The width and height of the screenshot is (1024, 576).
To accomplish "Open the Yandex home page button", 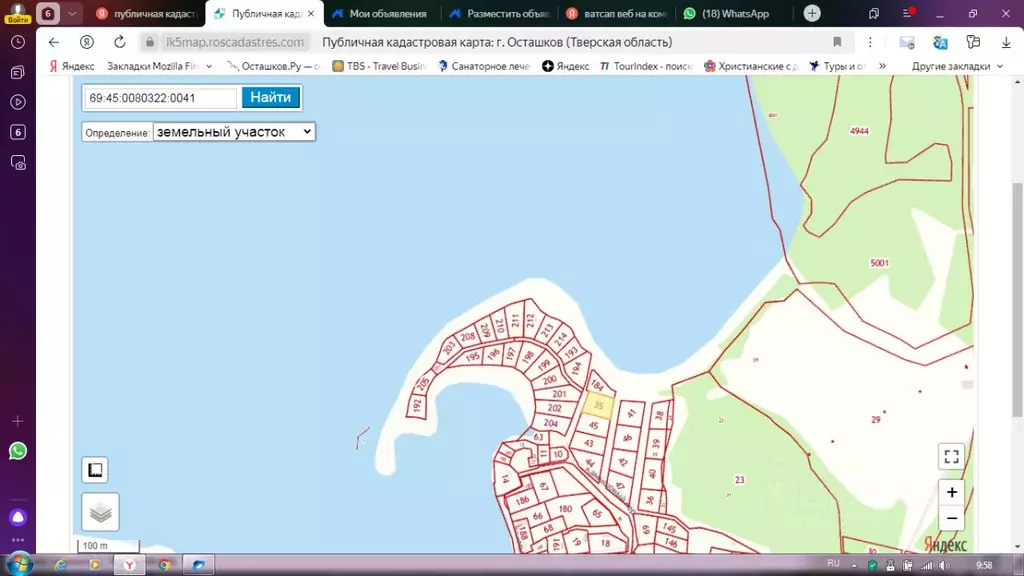I will 86,42.
